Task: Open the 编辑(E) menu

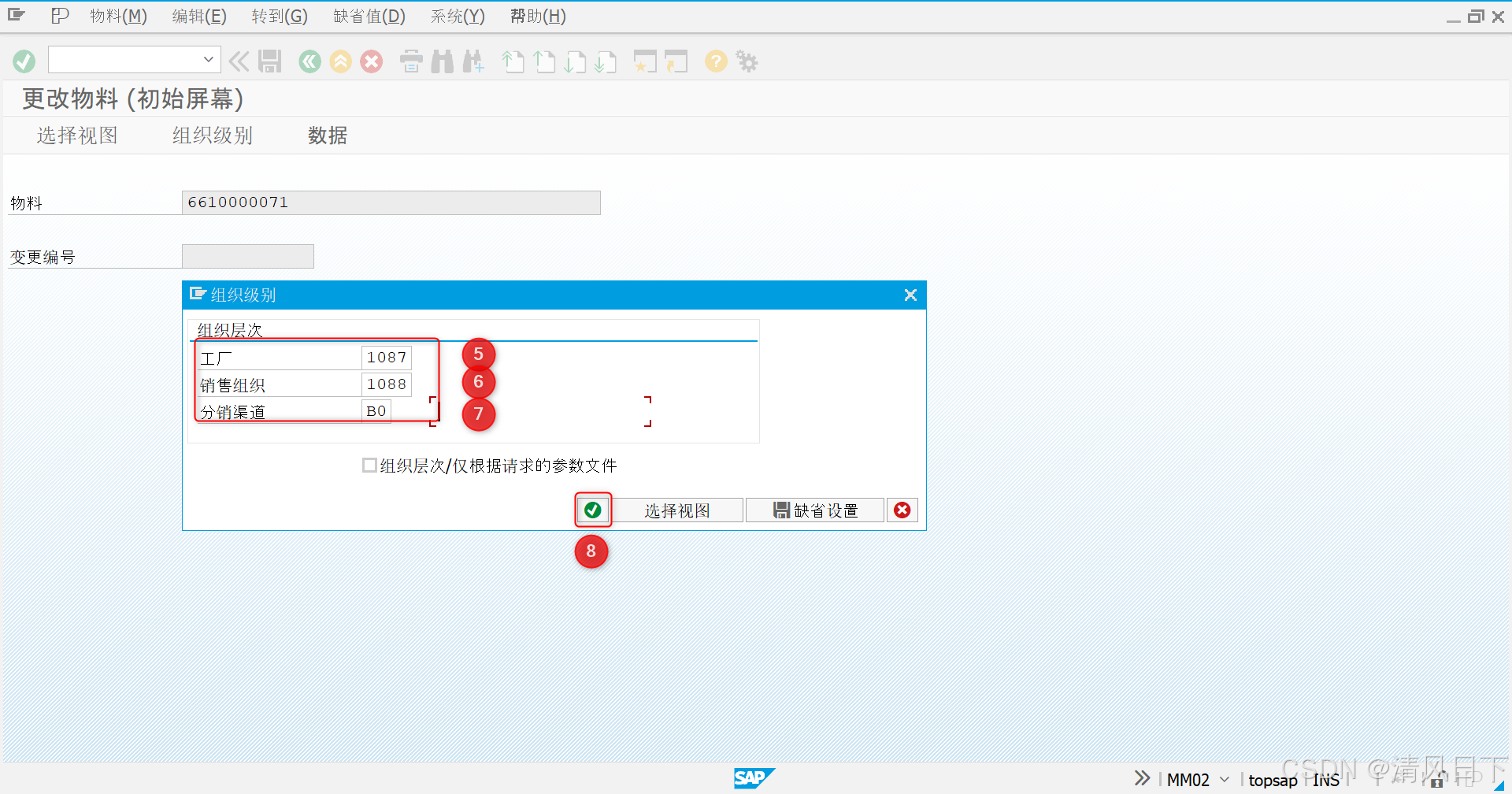Action: (199, 16)
